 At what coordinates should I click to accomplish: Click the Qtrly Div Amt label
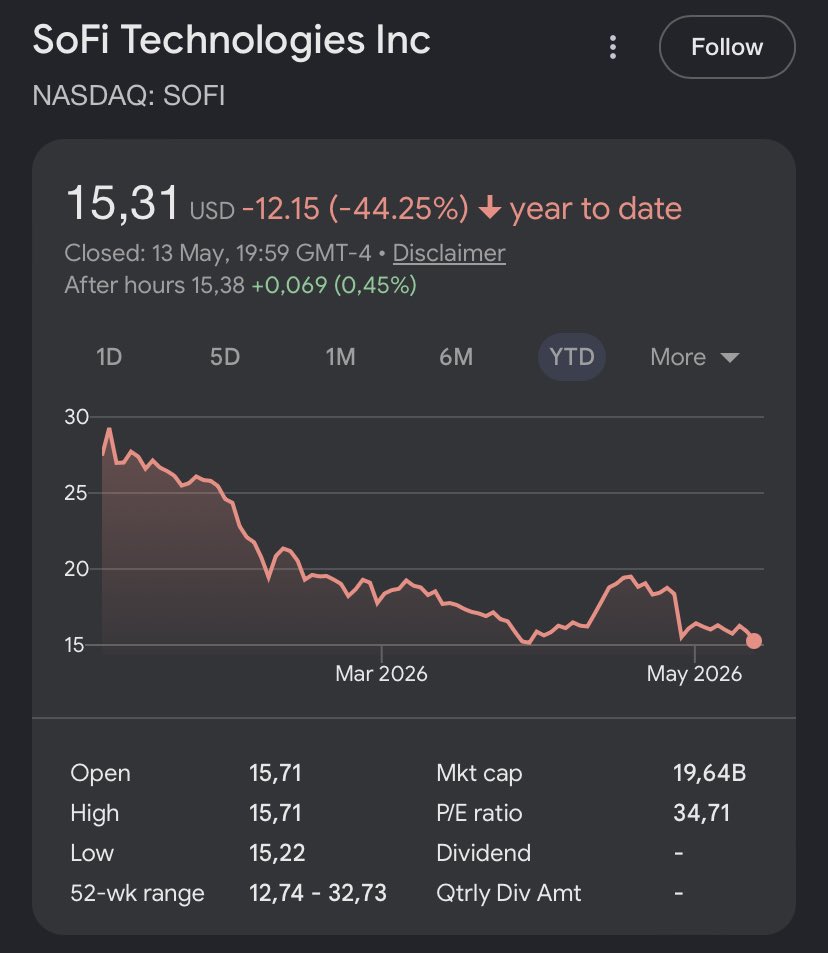point(508,893)
